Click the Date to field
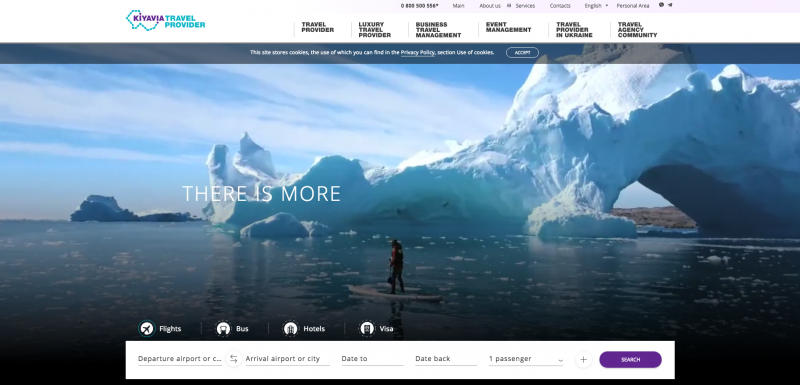This screenshot has height=385, width=800. [372, 359]
